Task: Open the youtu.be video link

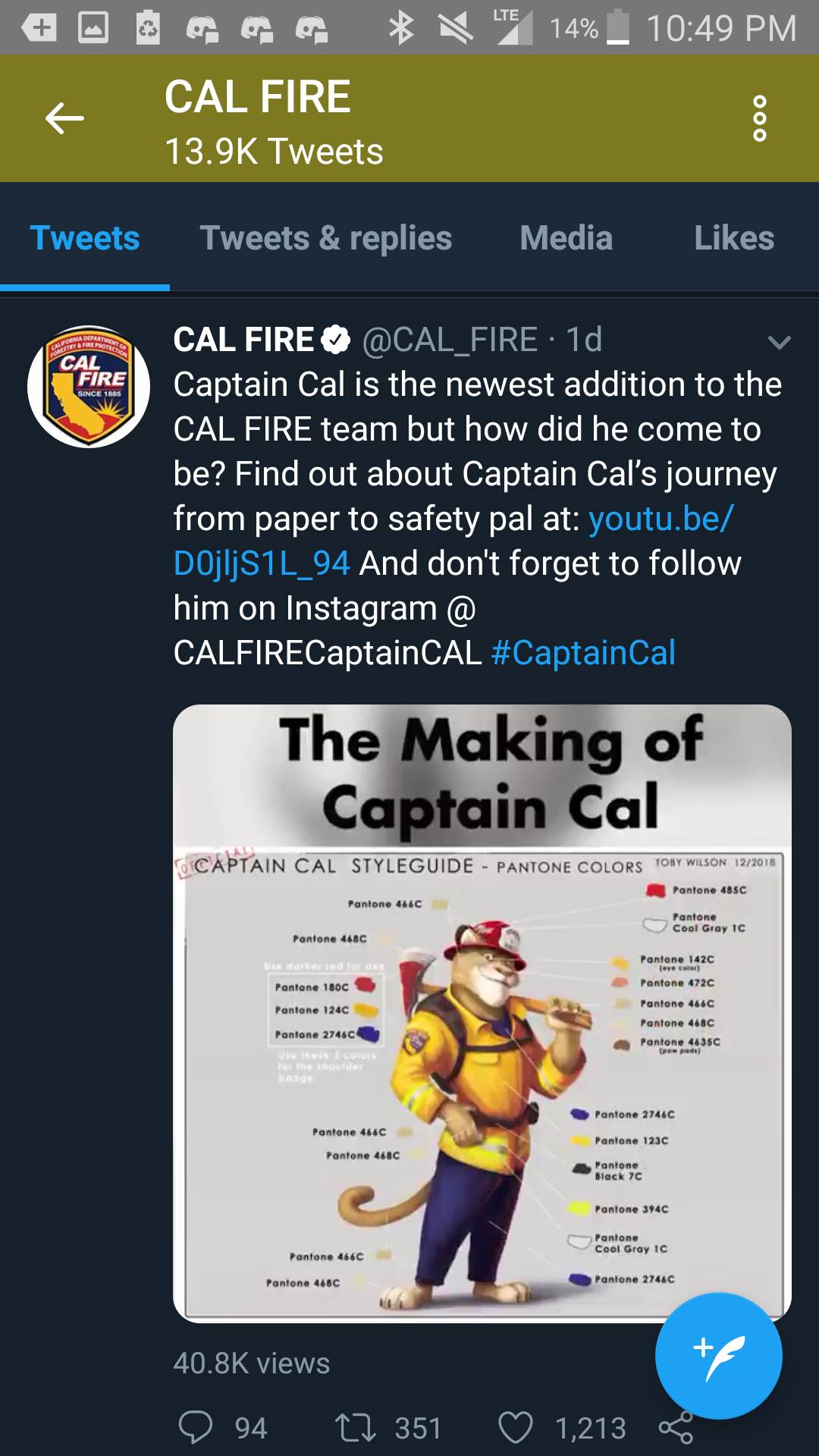Action: coord(658,519)
